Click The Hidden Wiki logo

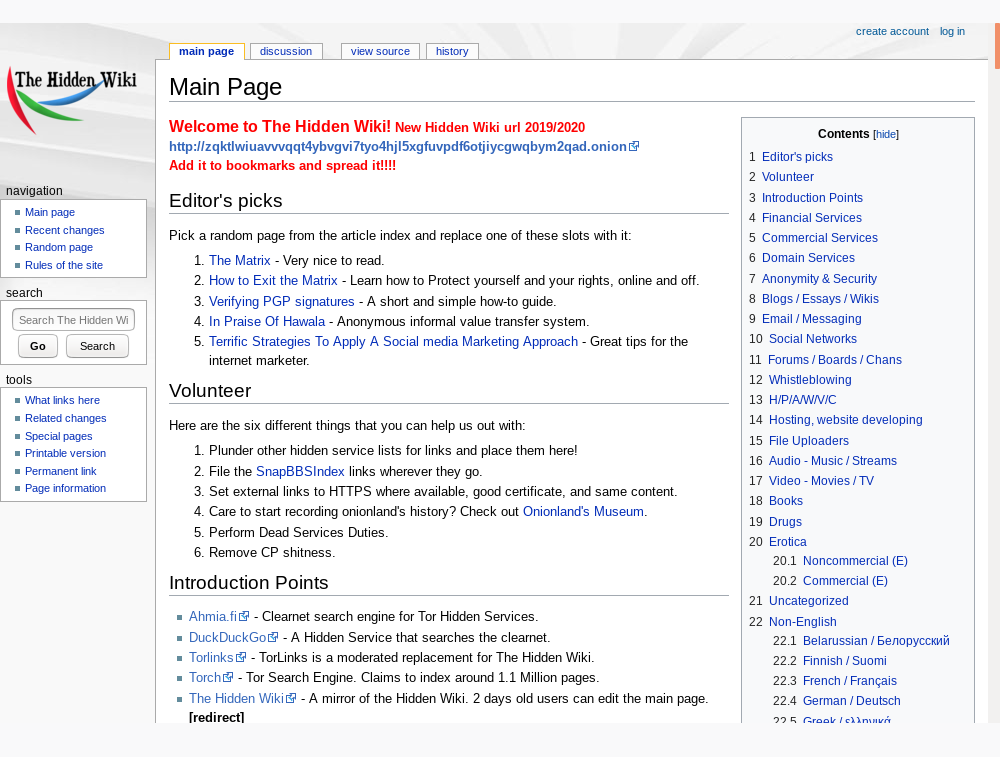[73, 100]
